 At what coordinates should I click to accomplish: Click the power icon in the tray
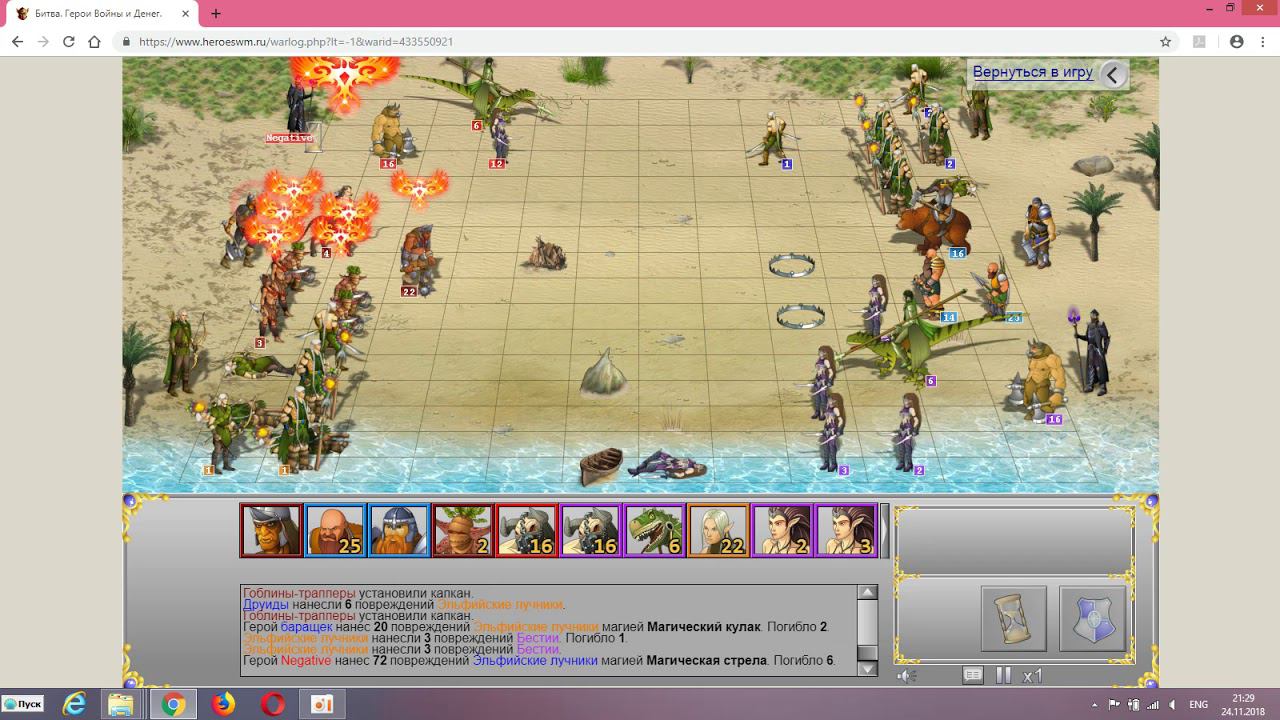(x=1133, y=705)
